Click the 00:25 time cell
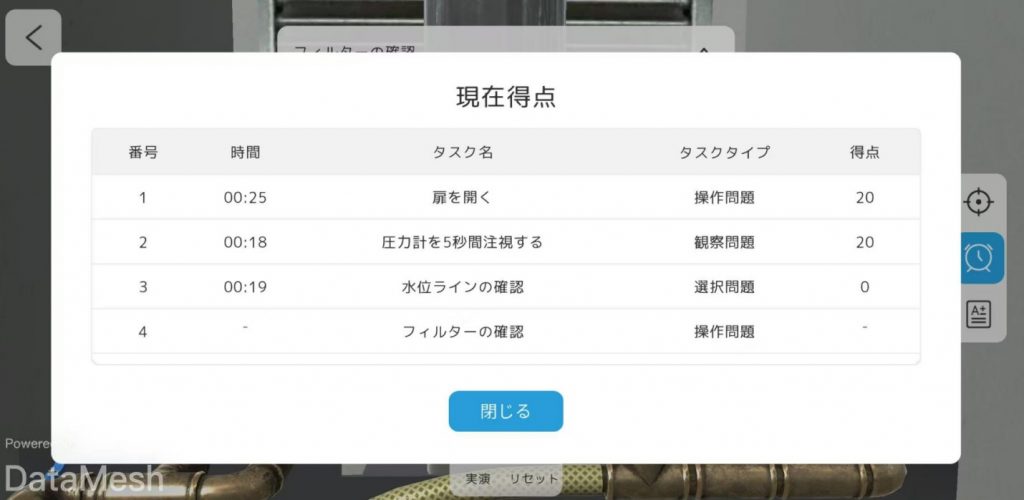This screenshot has width=1024, height=500. (245, 198)
